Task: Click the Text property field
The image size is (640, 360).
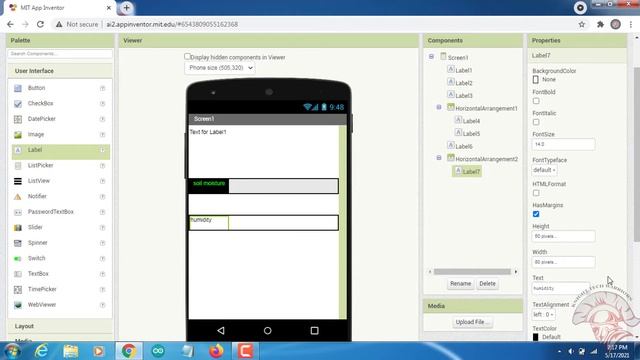Action: [x=560, y=288]
